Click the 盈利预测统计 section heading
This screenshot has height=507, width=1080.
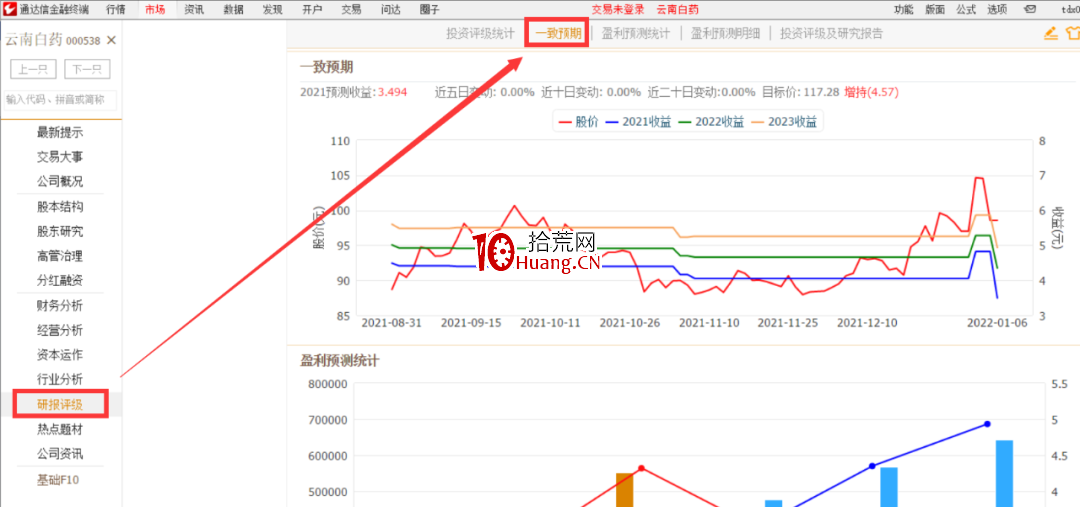click(x=340, y=360)
